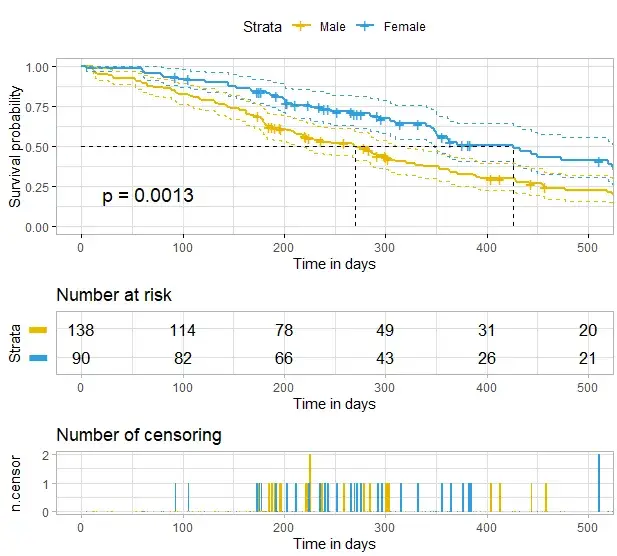Click the blue Strata marker in risk table
The width and height of the screenshot is (617, 556).
tap(38, 358)
